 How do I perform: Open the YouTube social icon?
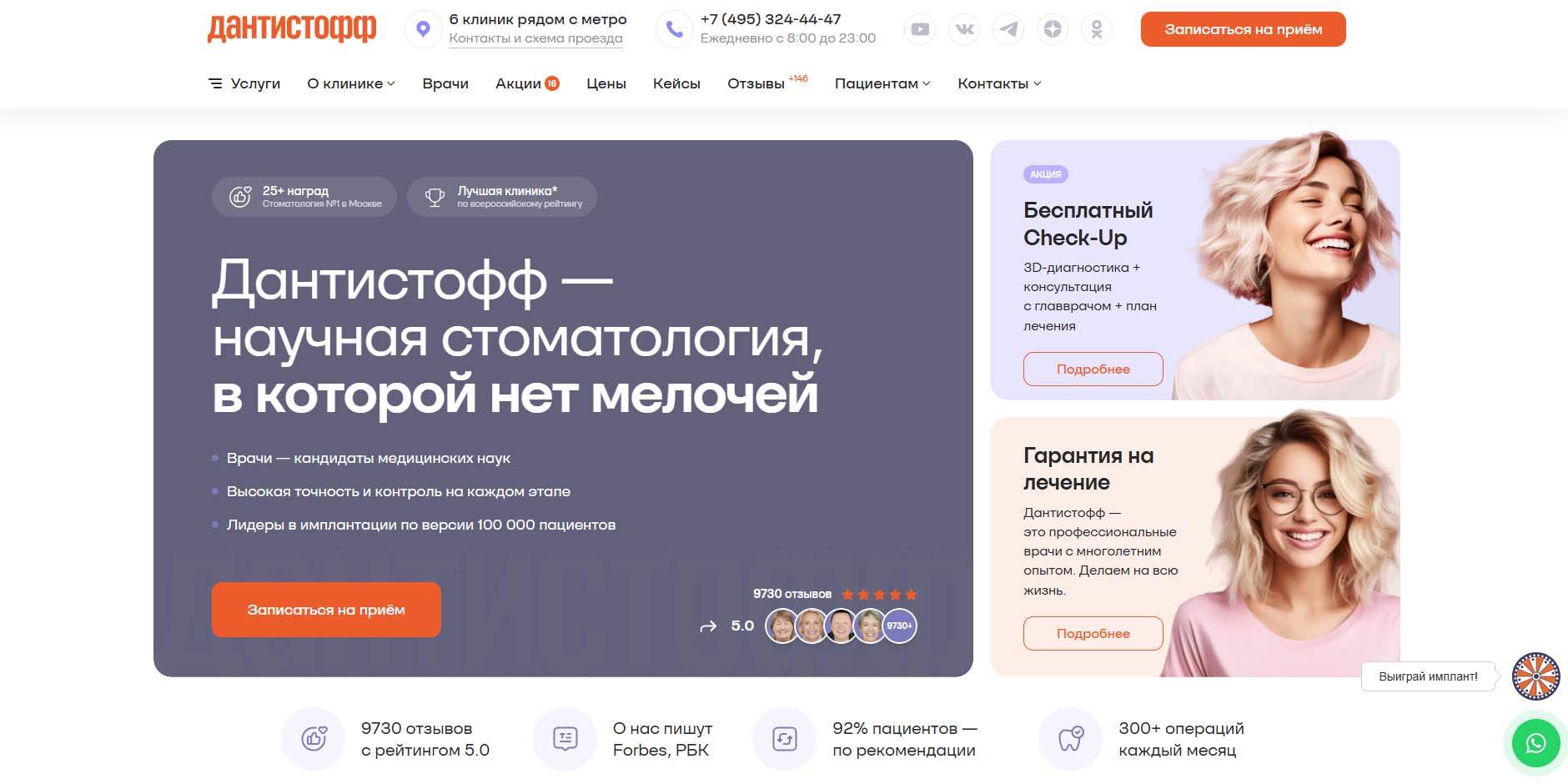[x=920, y=29]
